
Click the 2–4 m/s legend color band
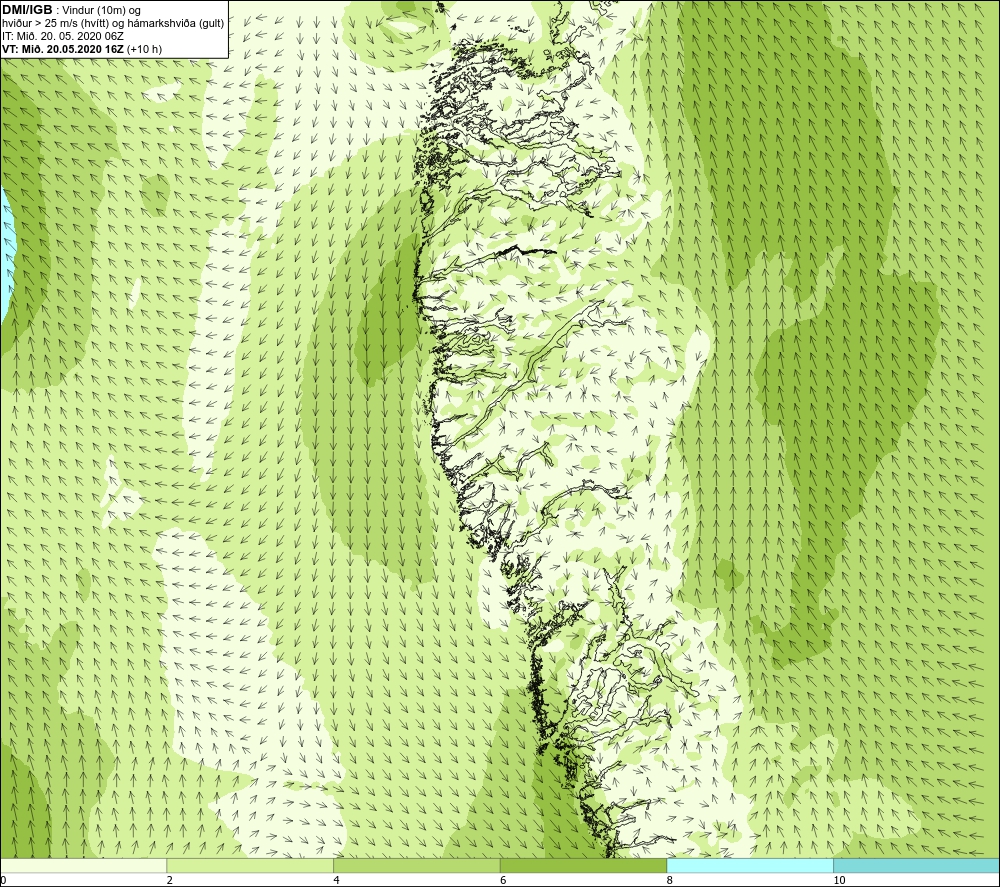(x=250, y=865)
